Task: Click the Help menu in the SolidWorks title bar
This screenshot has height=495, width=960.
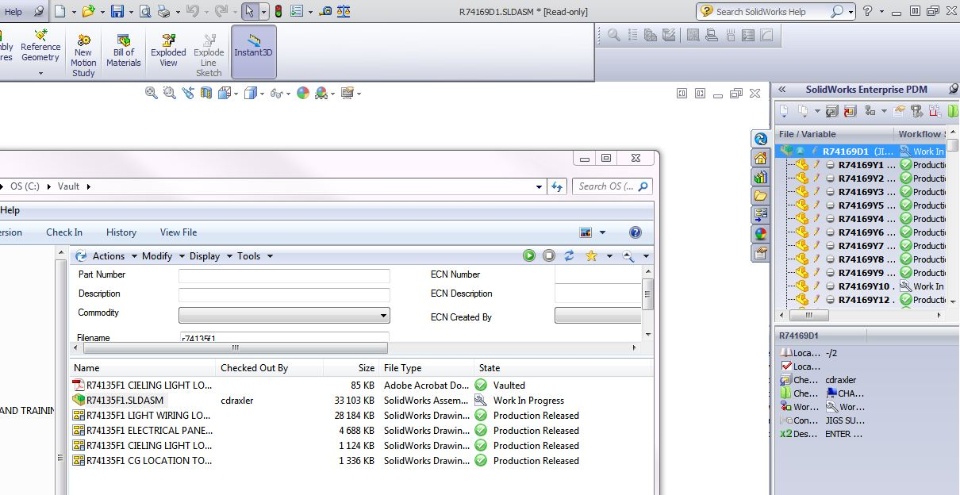Action: (x=13, y=11)
